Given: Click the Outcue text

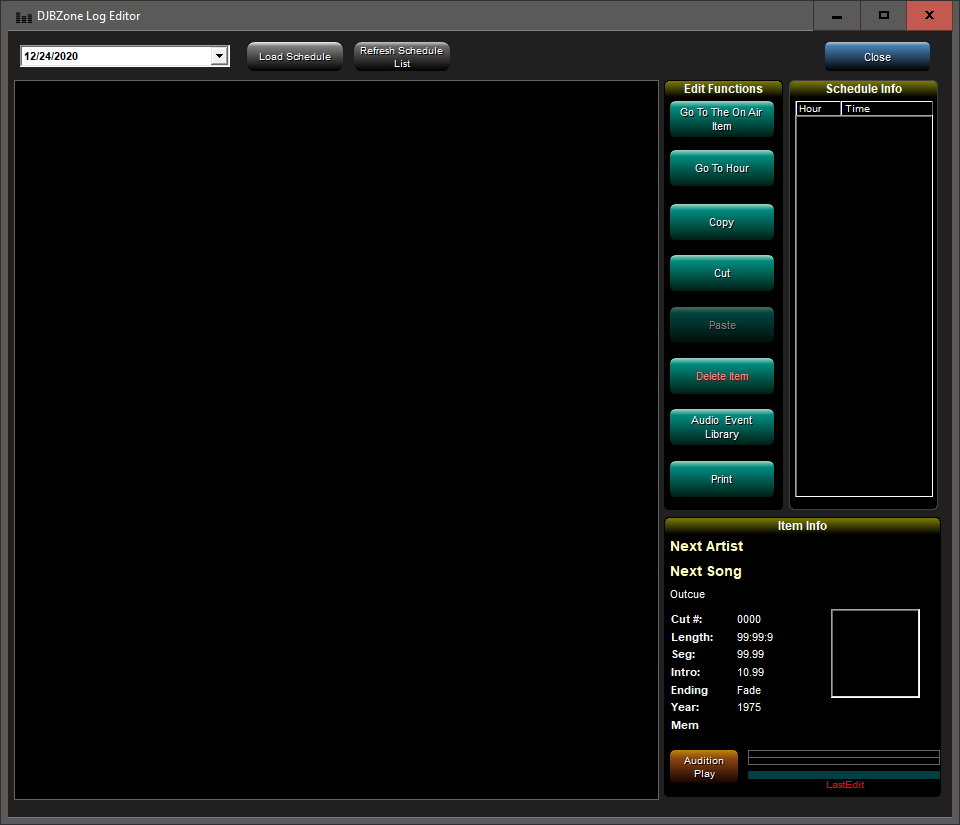Looking at the screenshot, I should click(x=687, y=594).
